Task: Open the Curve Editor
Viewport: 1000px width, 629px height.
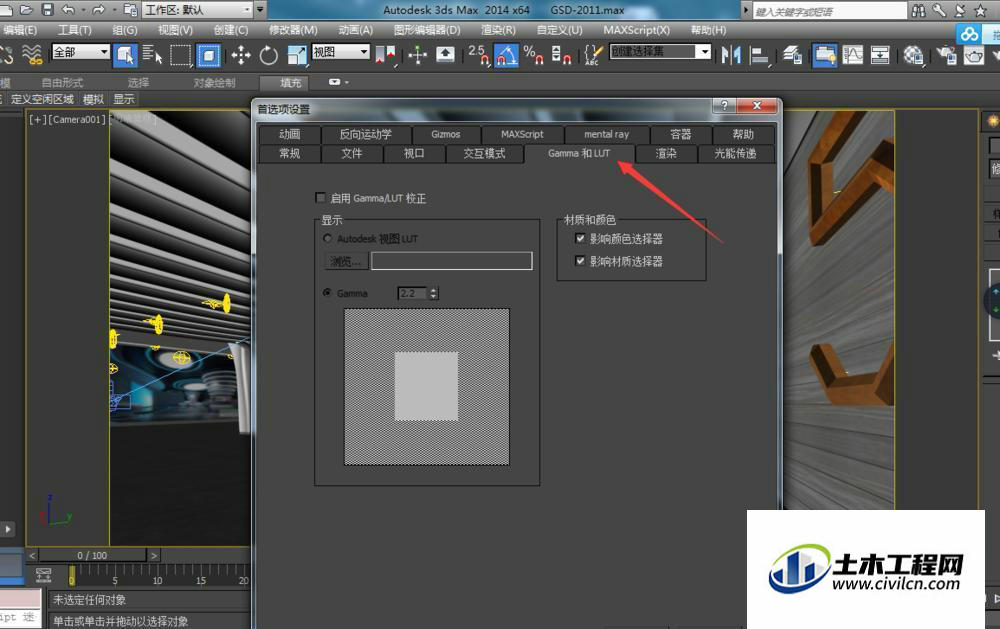Action: coord(853,56)
